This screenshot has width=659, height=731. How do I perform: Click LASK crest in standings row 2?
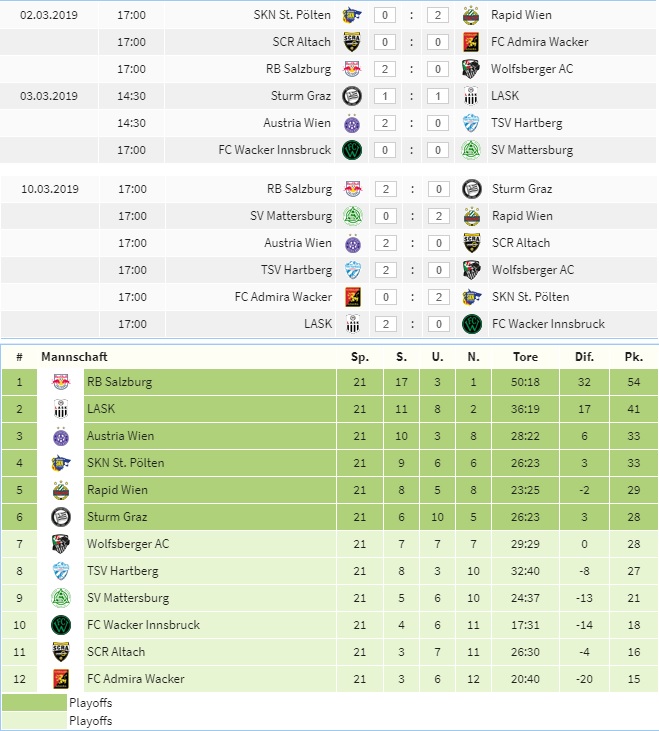point(61,409)
